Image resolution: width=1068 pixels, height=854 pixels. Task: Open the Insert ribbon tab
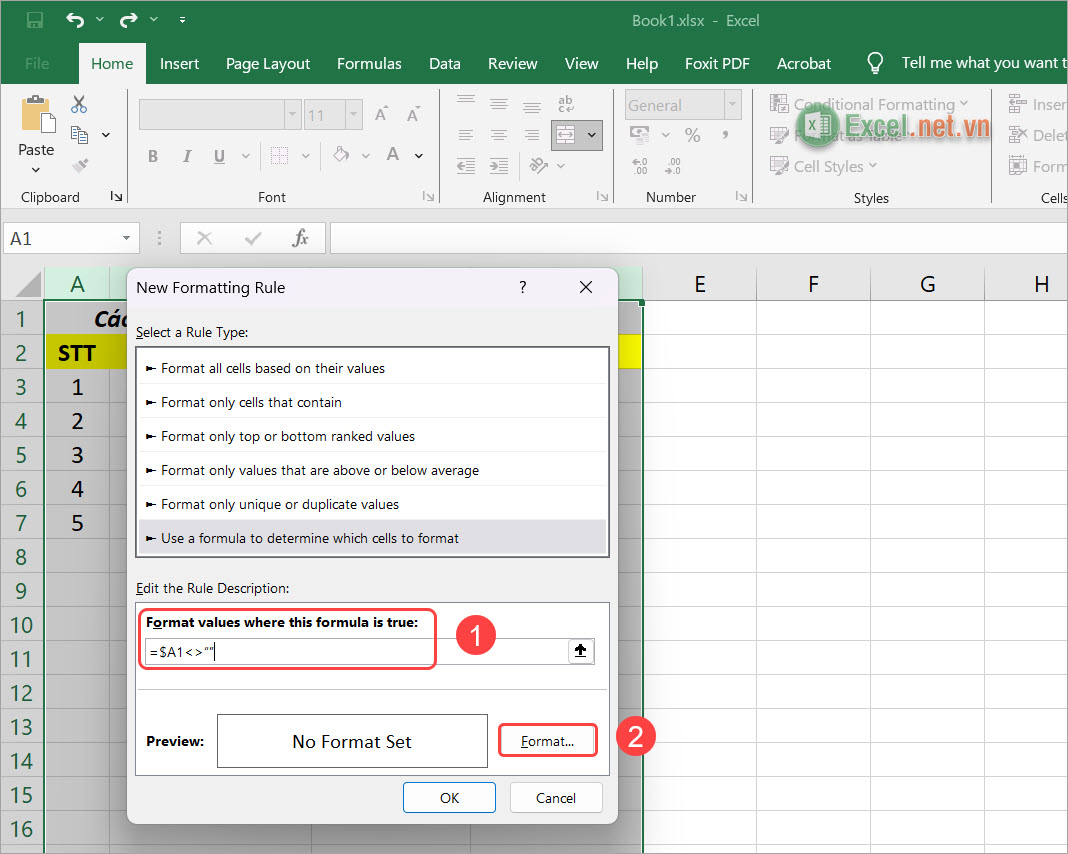point(179,63)
